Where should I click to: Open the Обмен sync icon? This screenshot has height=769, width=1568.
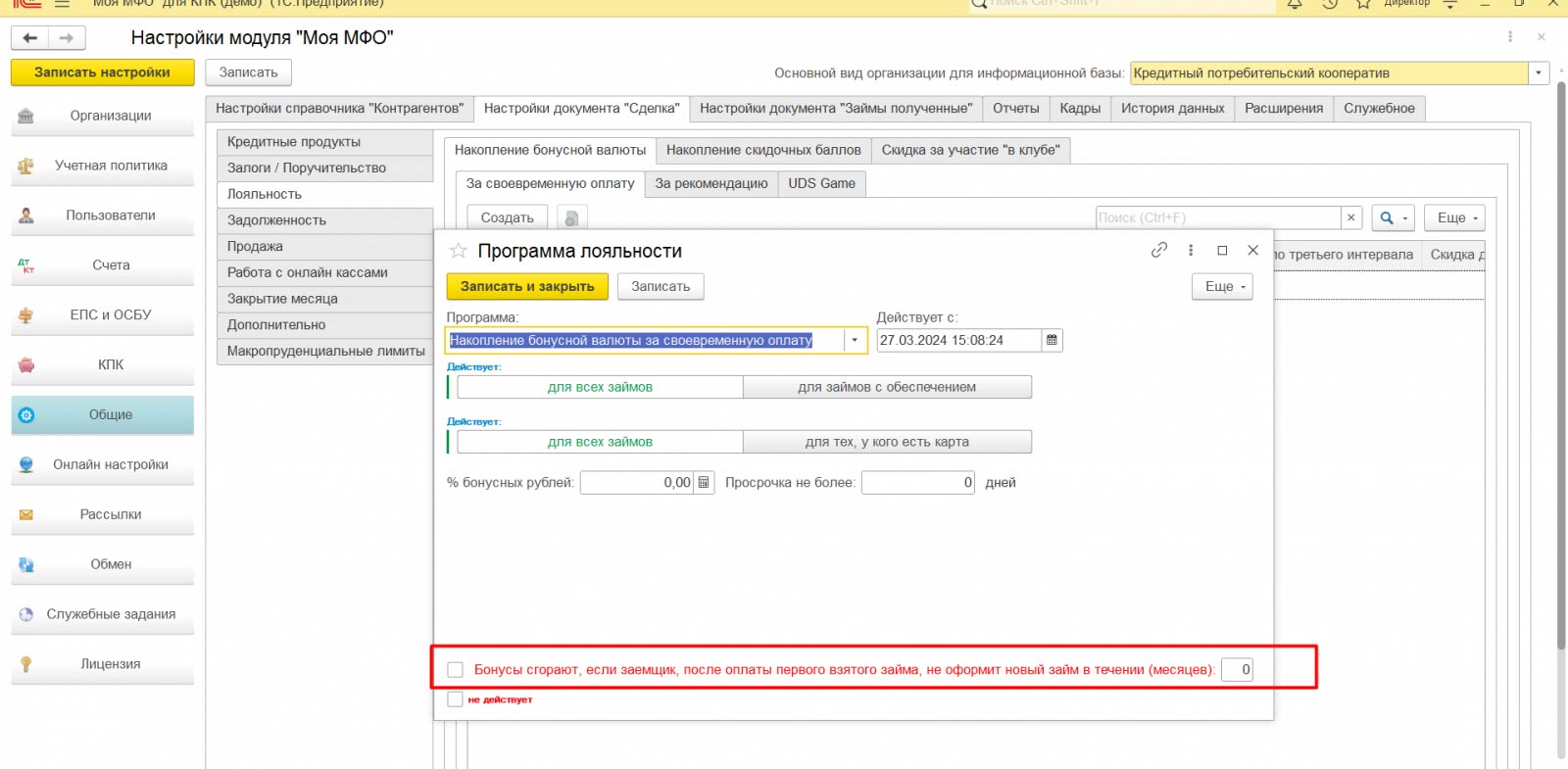(x=26, y=565)
